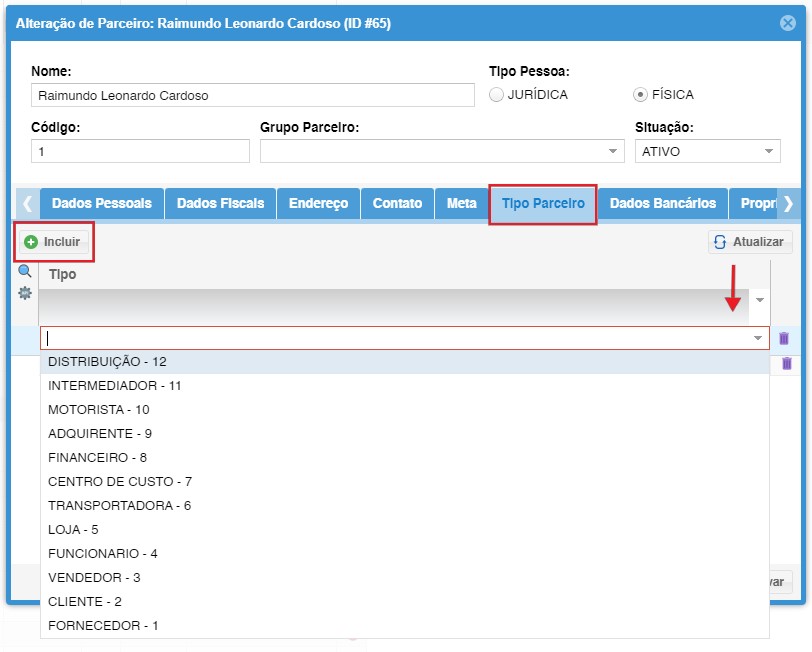
Task: Close the Alteração de Parceiro dialog
Action: point(788,22)
